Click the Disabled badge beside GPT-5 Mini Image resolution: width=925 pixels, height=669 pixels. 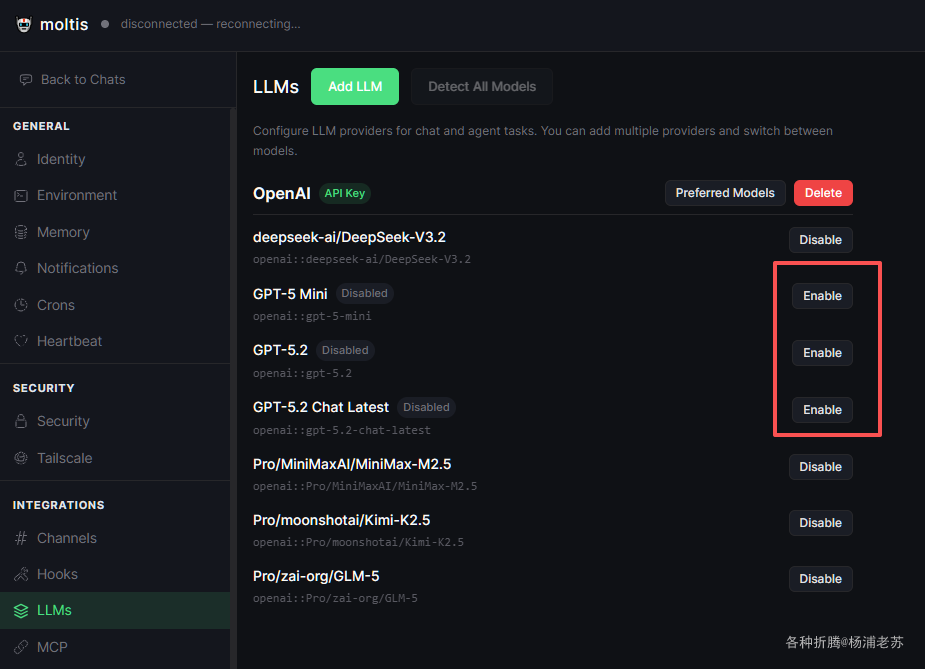(x=365, y=294)
